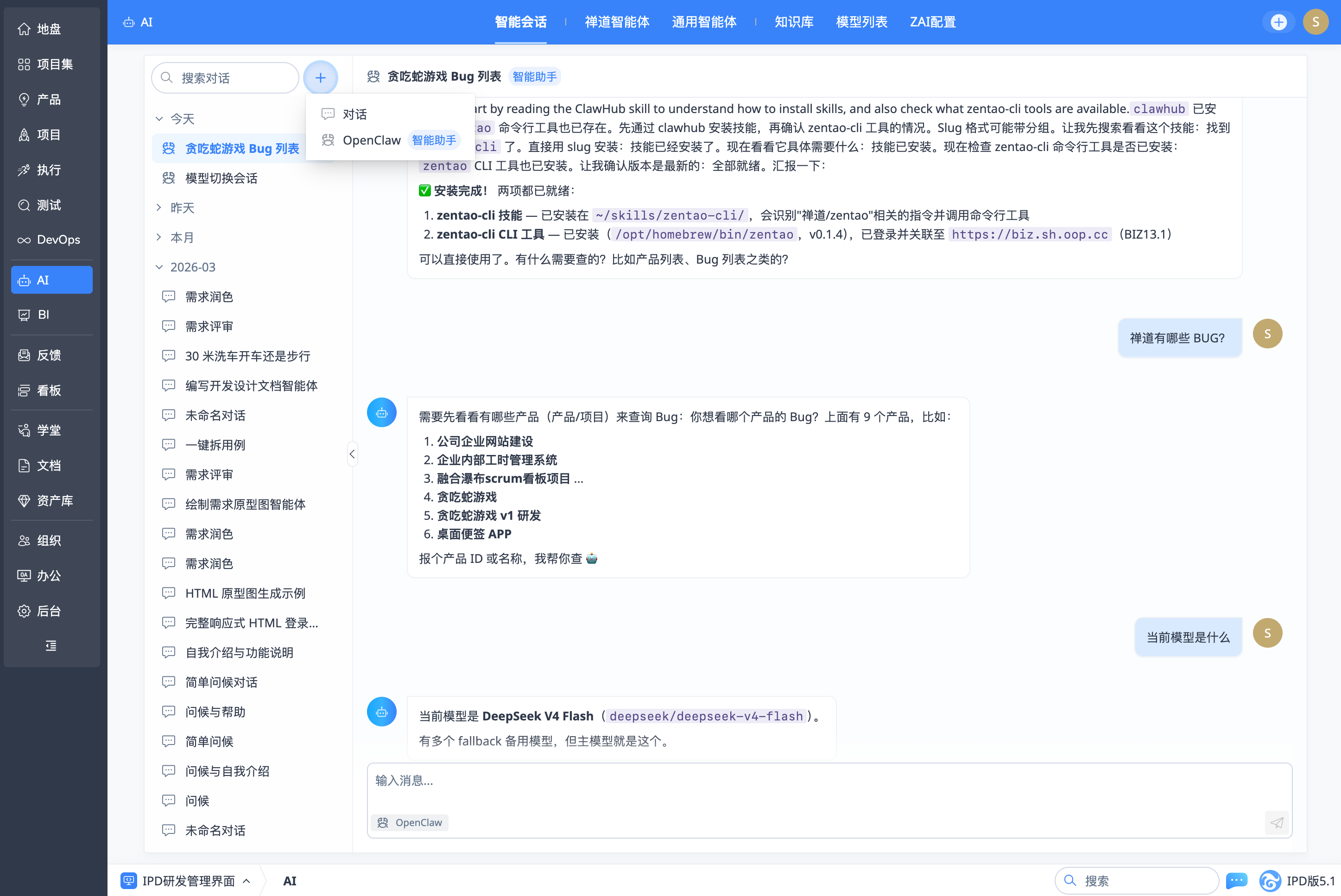The image size is (1341, 896).
Task: Open 文档 in the sidebar
Action: [x=51, y=466]
